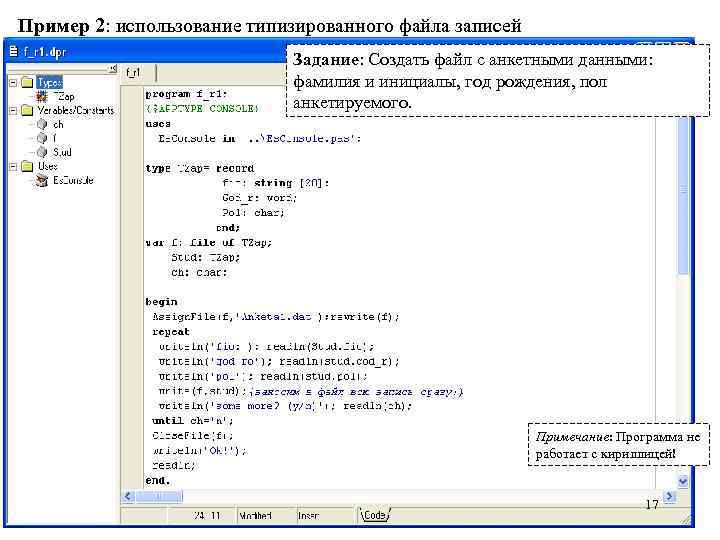
Task: Click the Insert status bar entry
Action: (x=308, y=516)
